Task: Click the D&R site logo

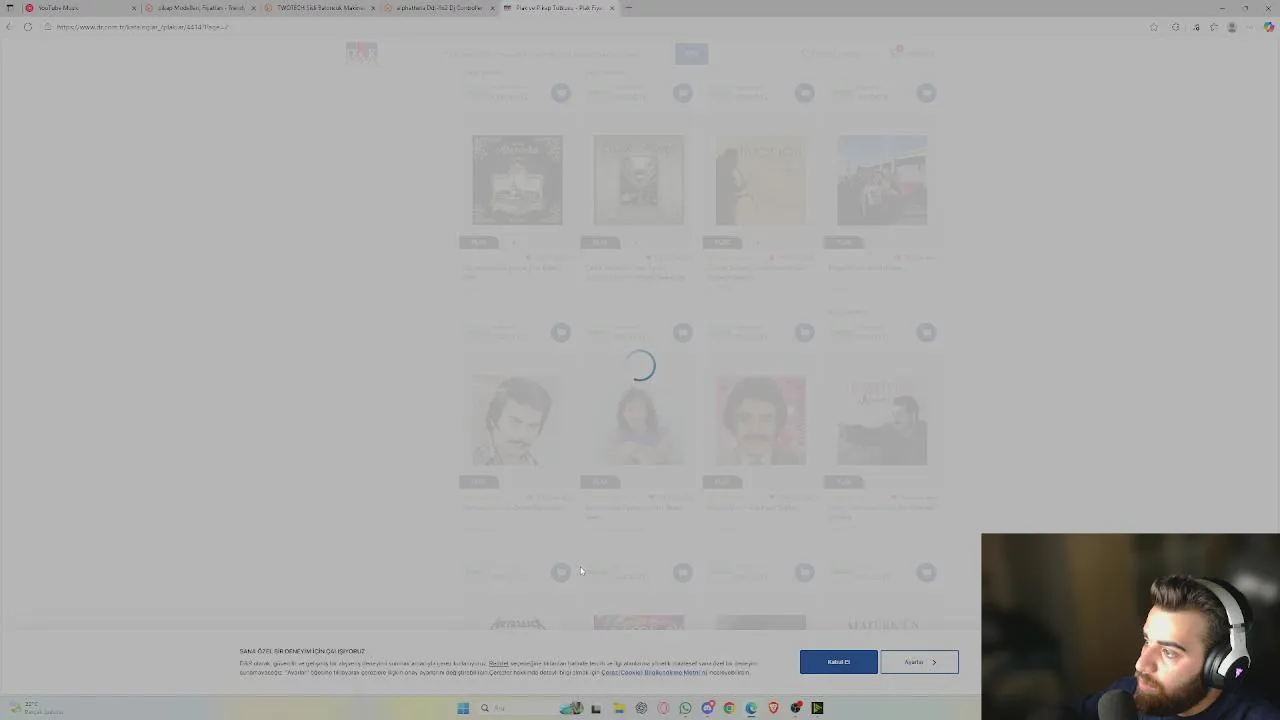Action: pos(362,53)
